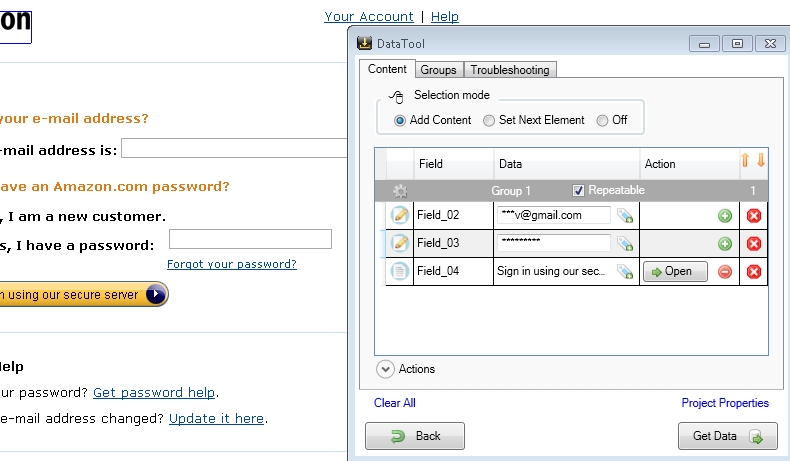Expand the Actions section
Viewport: 790px width, 461px height.
point(385,369)
